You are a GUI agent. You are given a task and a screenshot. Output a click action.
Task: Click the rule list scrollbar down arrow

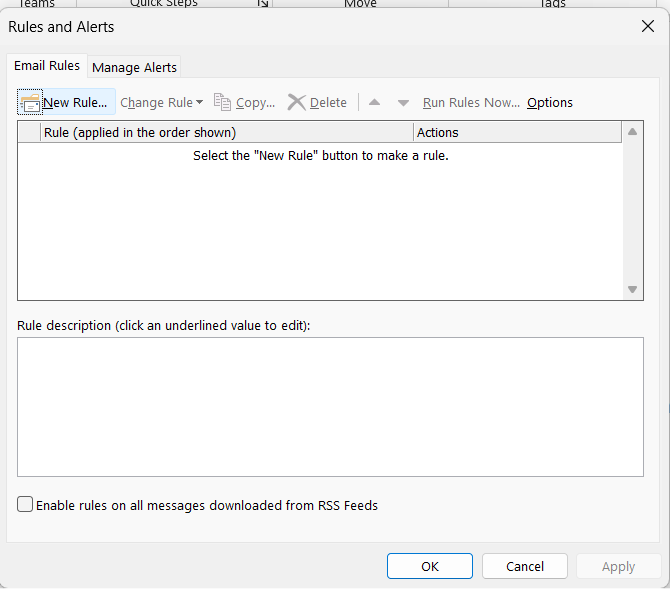pyautogui.click(x=632, y=289)
